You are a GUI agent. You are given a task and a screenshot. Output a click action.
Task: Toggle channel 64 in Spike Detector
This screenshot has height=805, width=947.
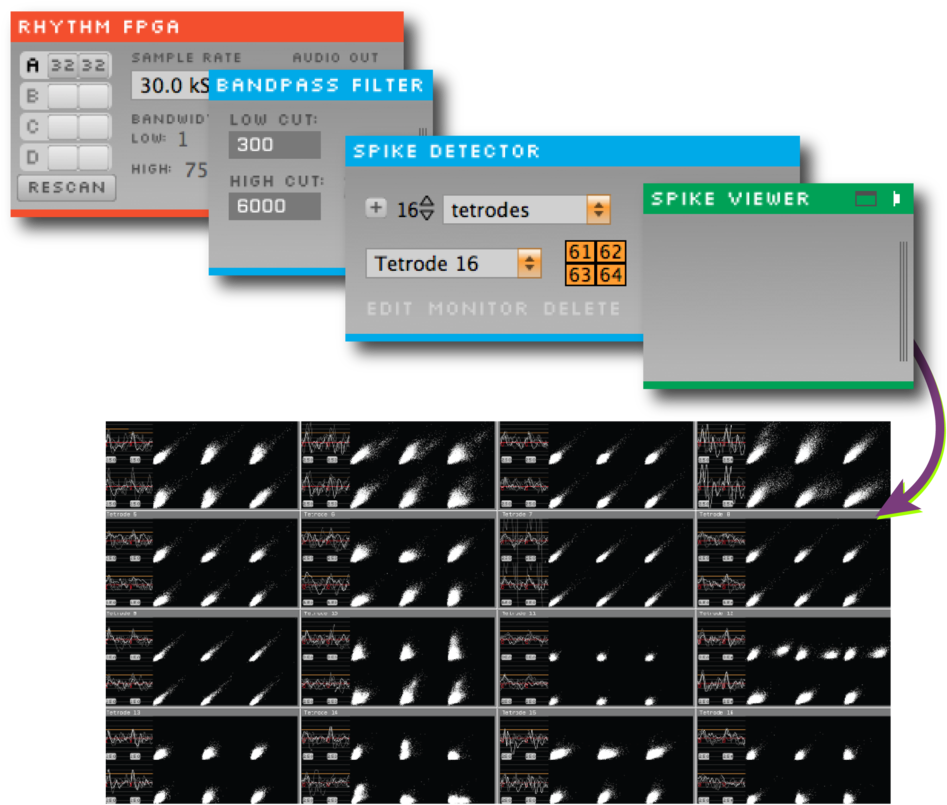pos(611,274)
